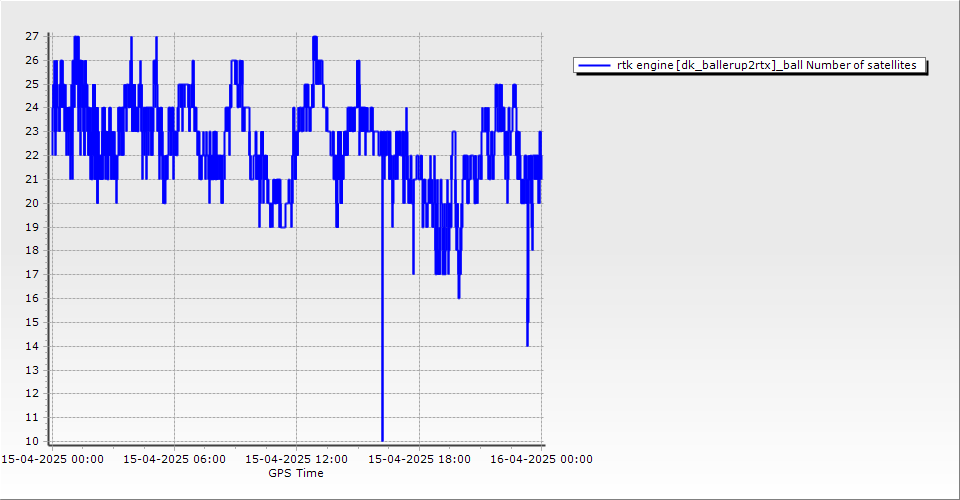Click the y-axis value 10
This screenshot has height=500, width=960.
tap(32, 441)
